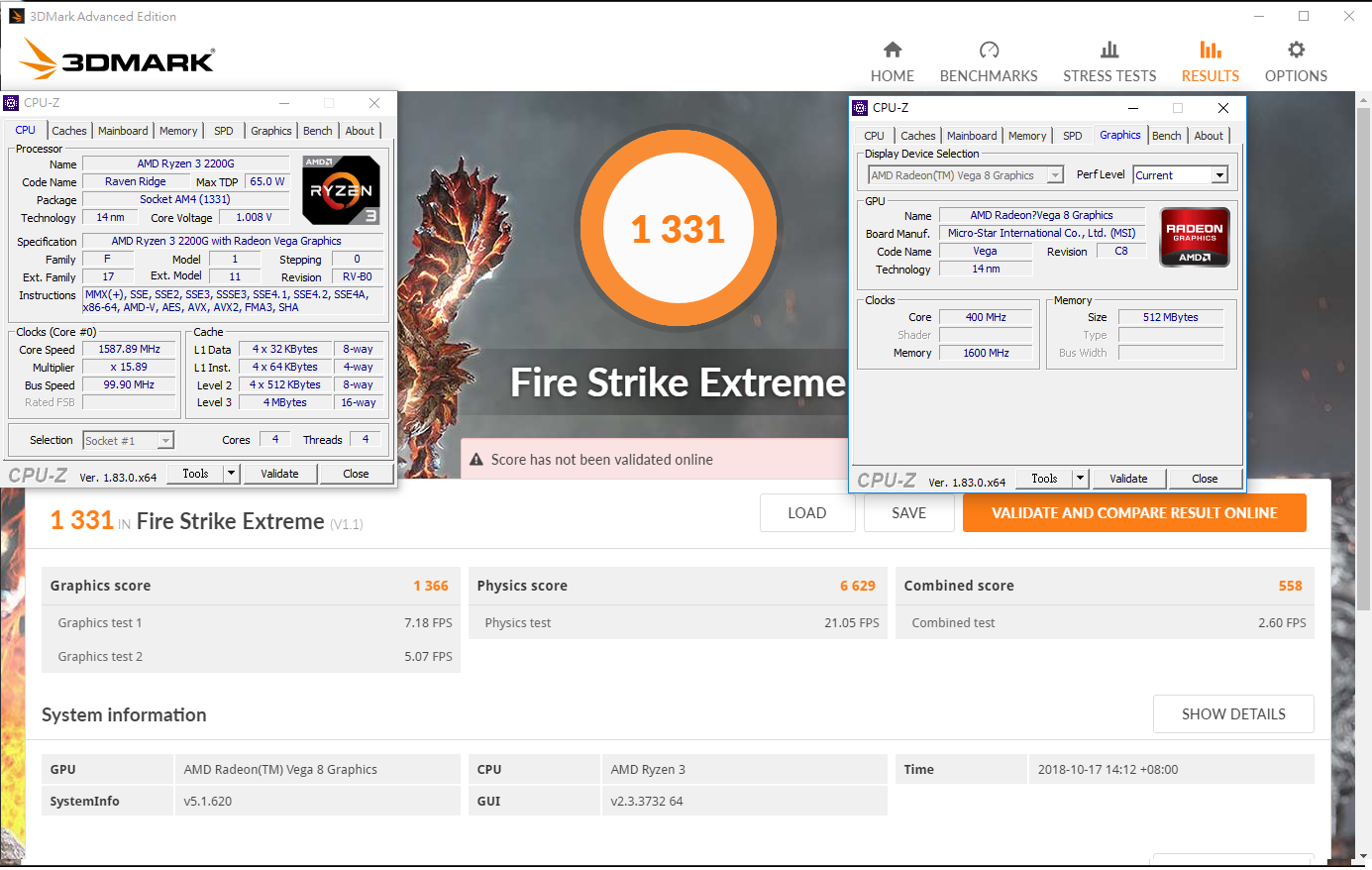Expand Tools dropdown arrow in right CPU-Z
This screenshot has height=870, width=1372.
(1081, 479)
